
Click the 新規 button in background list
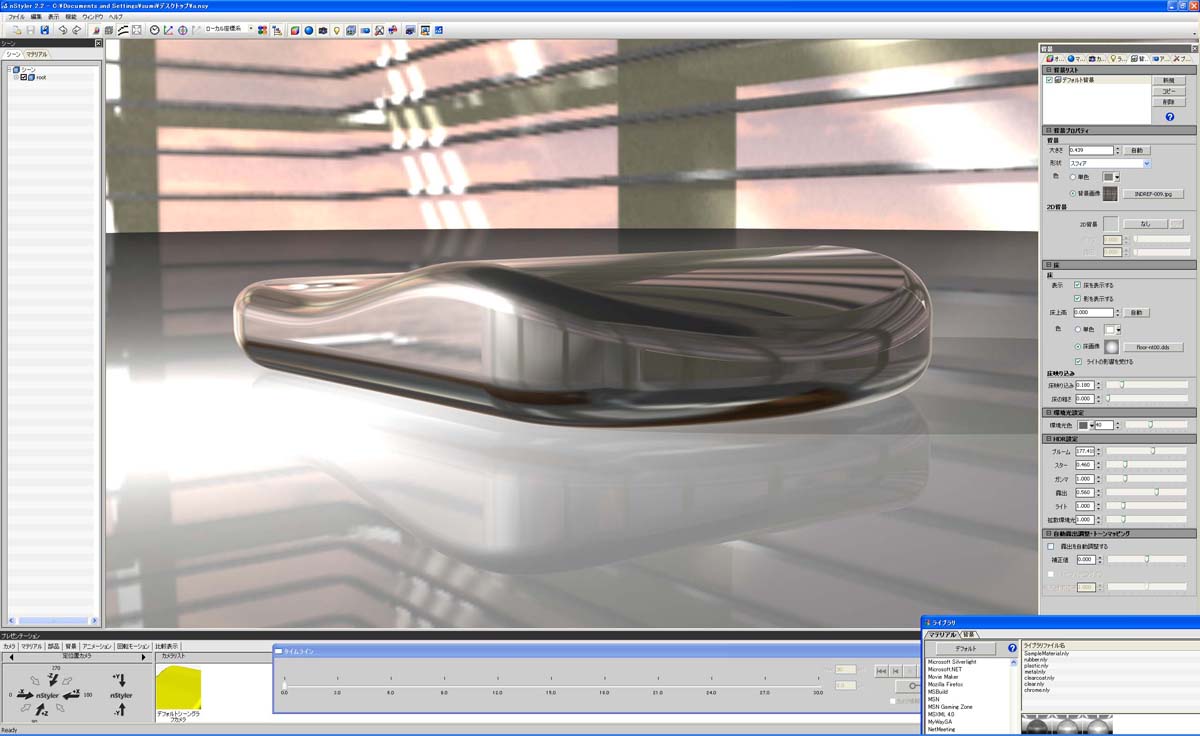[x=1167, y=80]
